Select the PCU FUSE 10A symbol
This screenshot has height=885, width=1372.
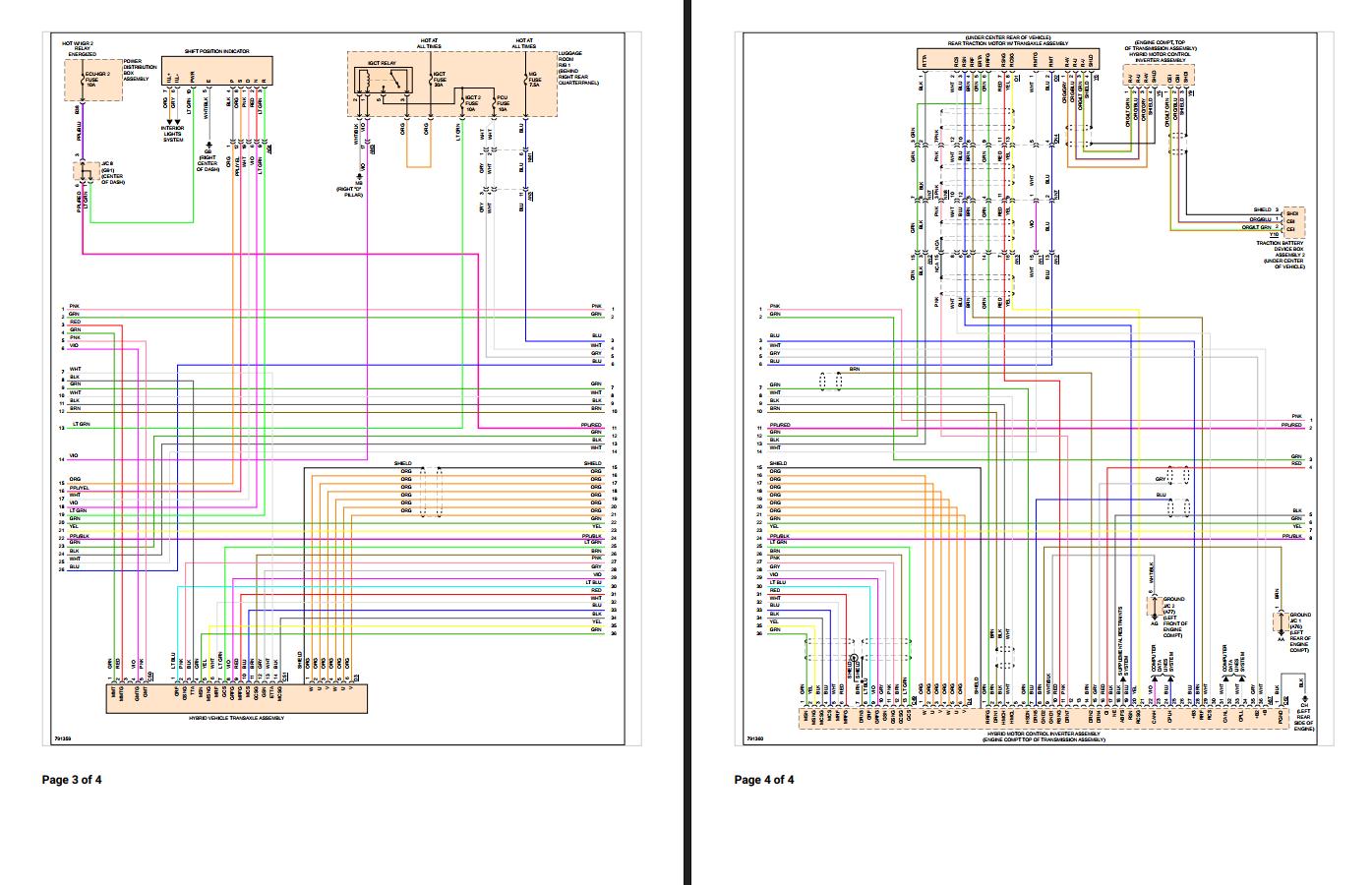(495, 104)
